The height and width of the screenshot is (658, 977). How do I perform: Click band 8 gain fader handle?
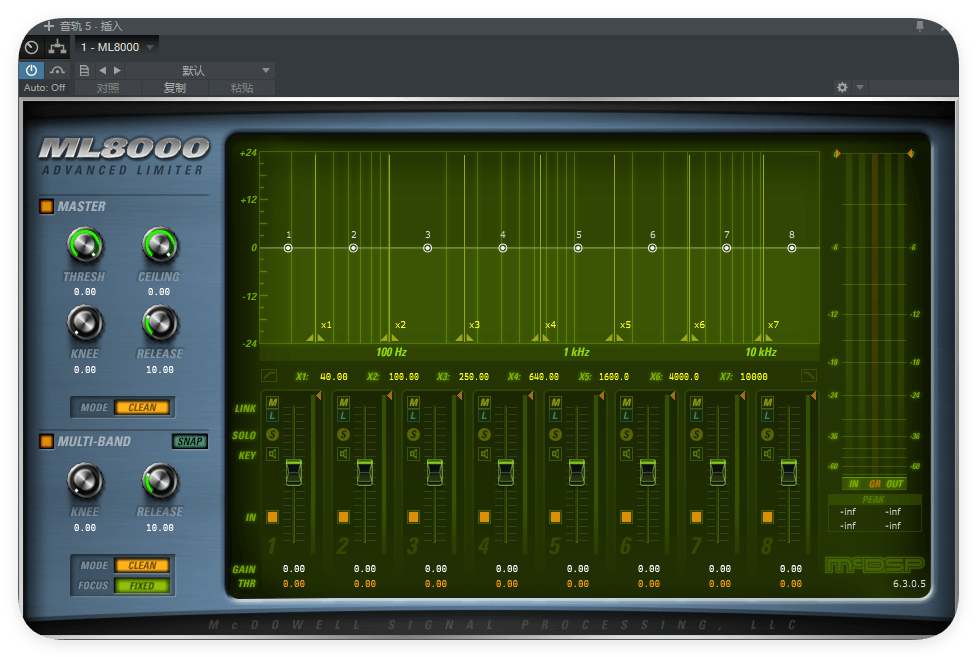pos(789,472)
